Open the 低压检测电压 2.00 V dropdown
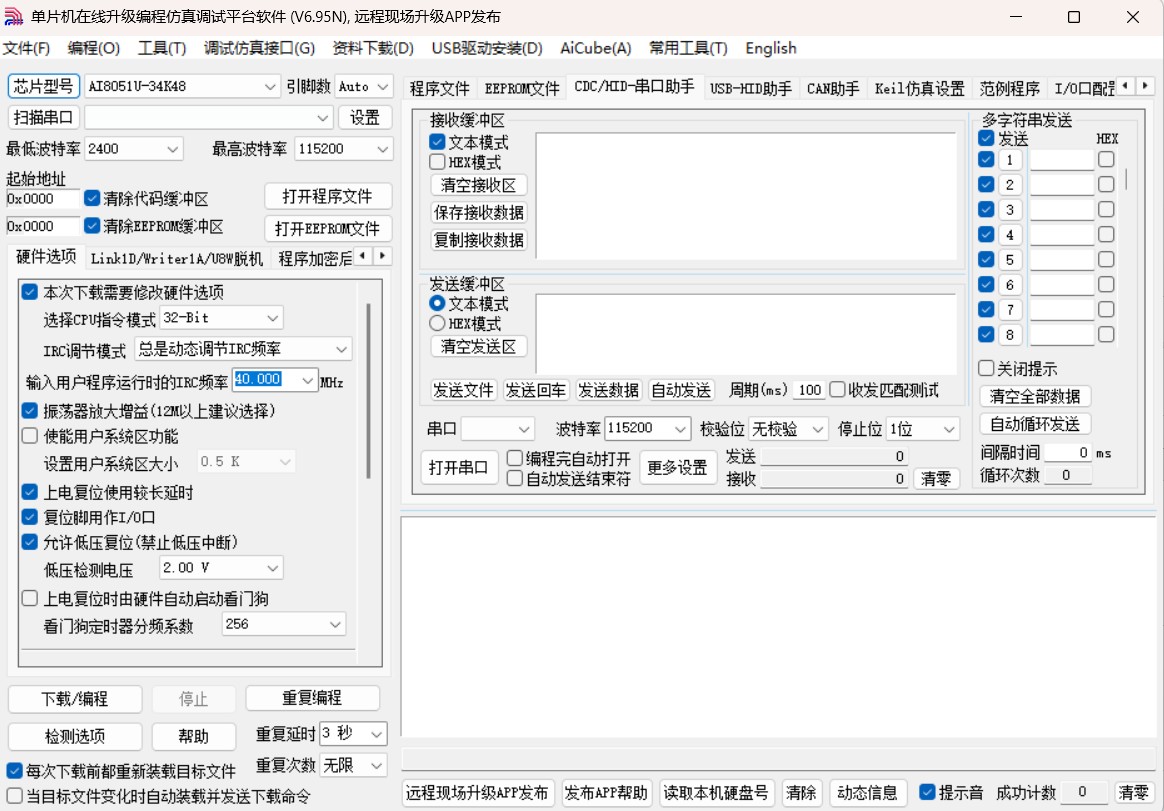The width and height of the screenshot is (1164, 811). tap(272, 568)
